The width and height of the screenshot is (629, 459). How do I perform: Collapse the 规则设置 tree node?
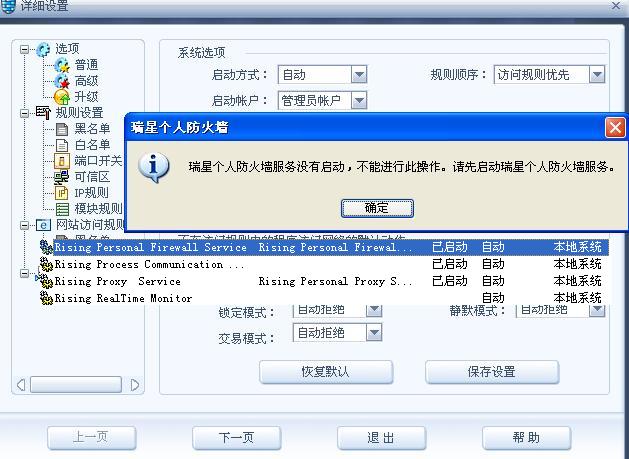24,113
